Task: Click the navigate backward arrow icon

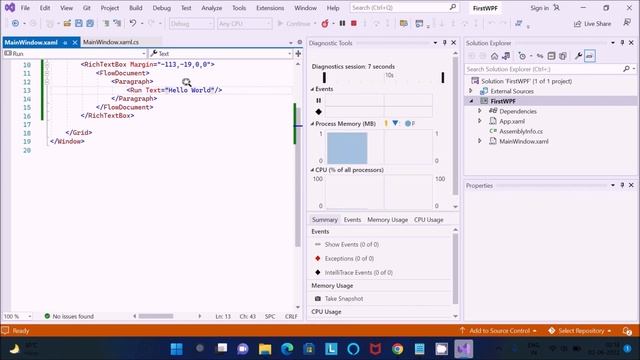Action: (15, 24)
